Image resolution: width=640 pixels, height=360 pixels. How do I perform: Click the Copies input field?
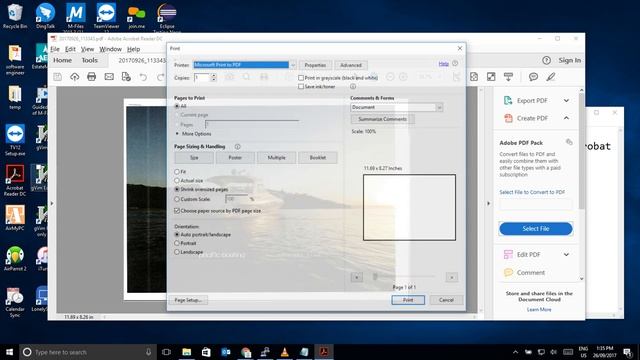tap(202, 78)
